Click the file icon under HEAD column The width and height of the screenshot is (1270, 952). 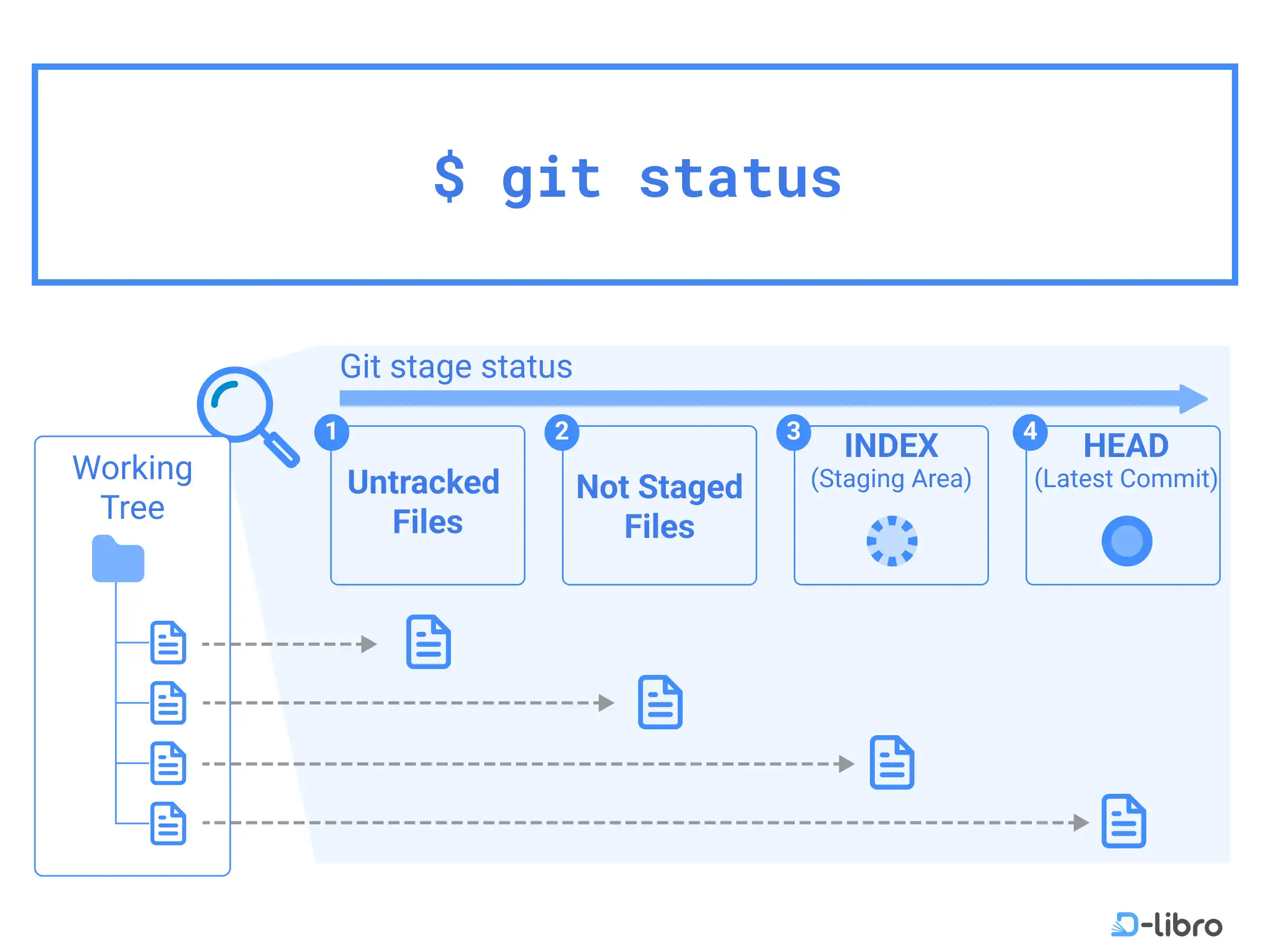tap(1123, 821)
